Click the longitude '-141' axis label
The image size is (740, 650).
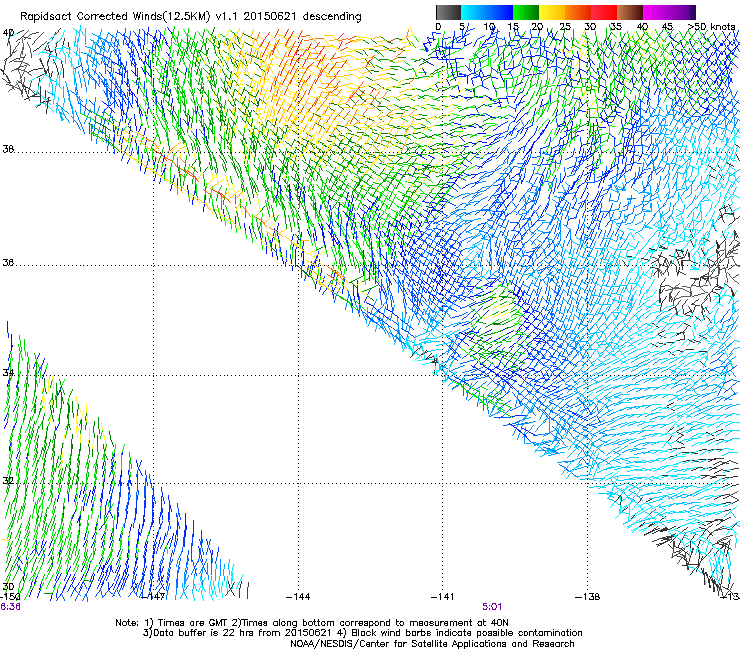pyautogui.click(x=442, y=596)
